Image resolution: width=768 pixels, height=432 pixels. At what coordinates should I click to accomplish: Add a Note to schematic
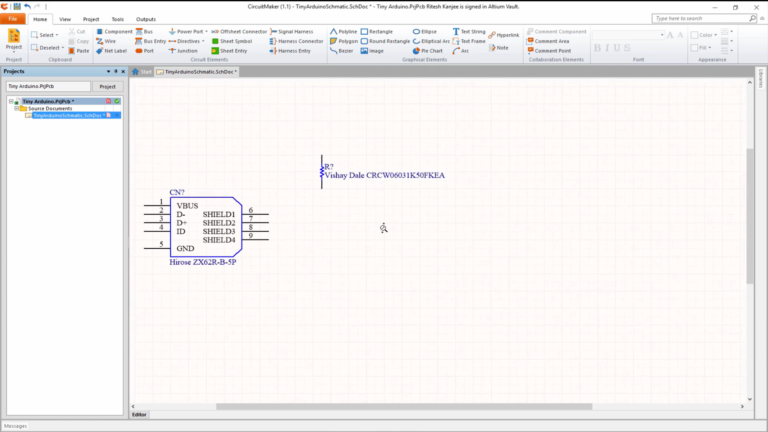[x=499, y=48]
